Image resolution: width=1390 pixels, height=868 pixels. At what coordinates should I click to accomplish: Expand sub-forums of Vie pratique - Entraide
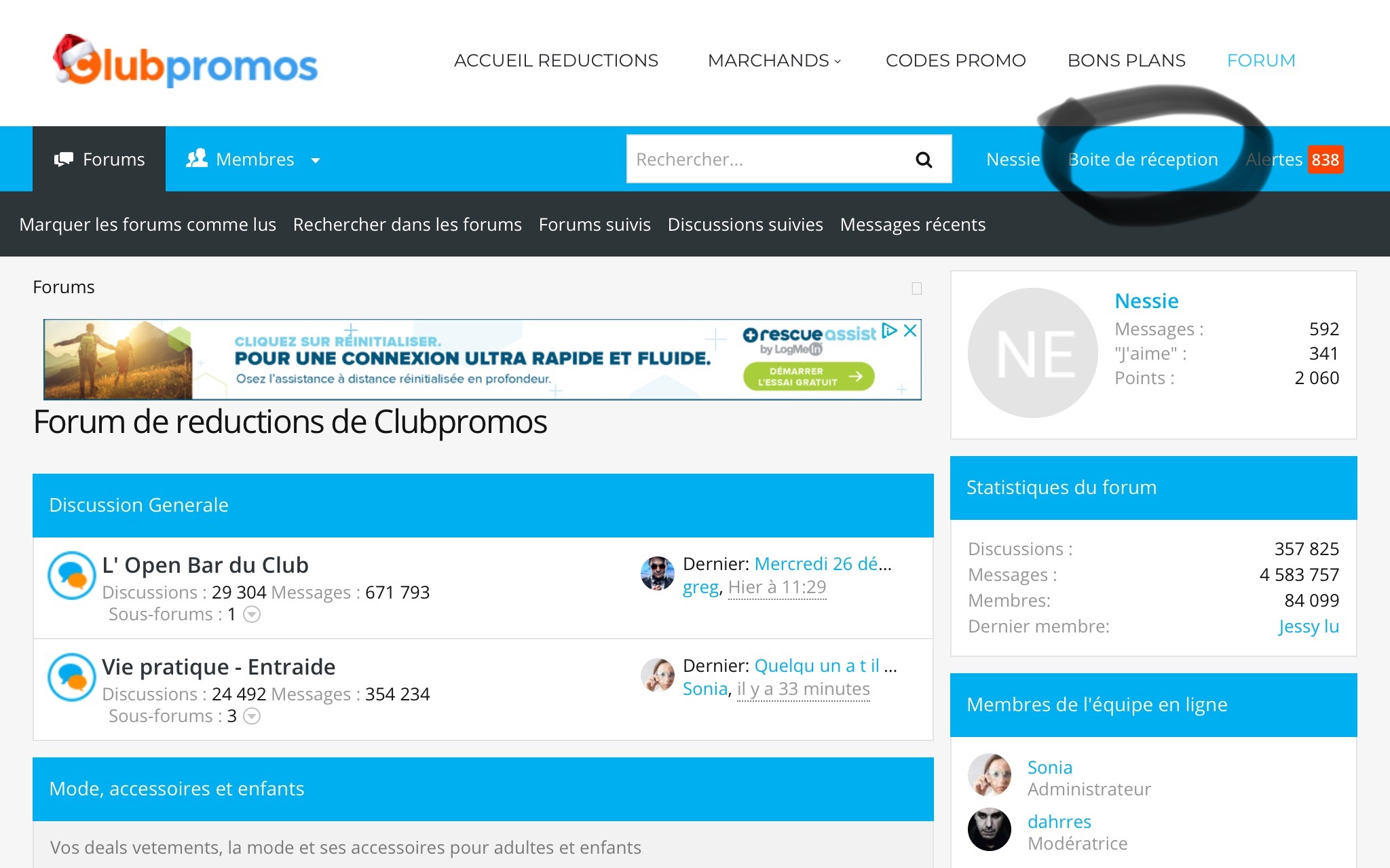[252, 717]
